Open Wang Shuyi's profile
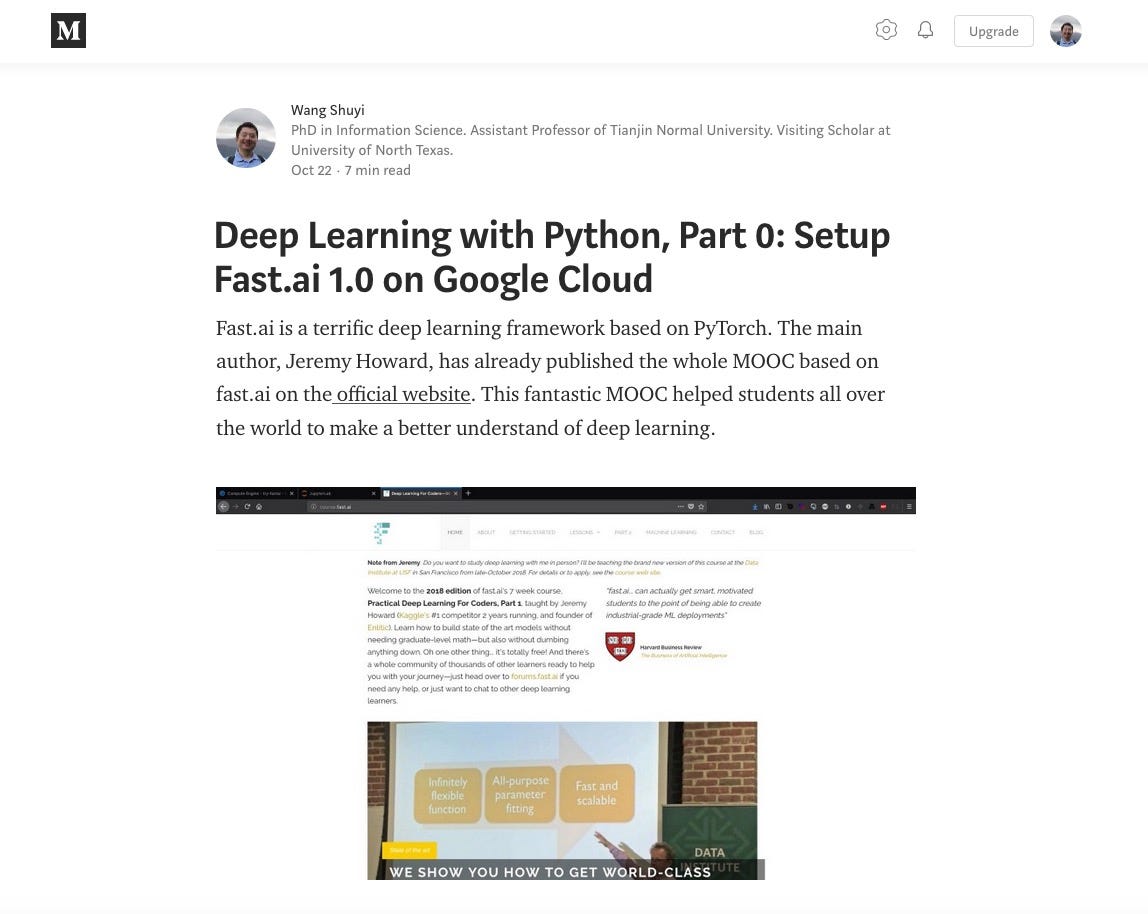This screenshot has height=914, width=1148. [x=328, y=110]
